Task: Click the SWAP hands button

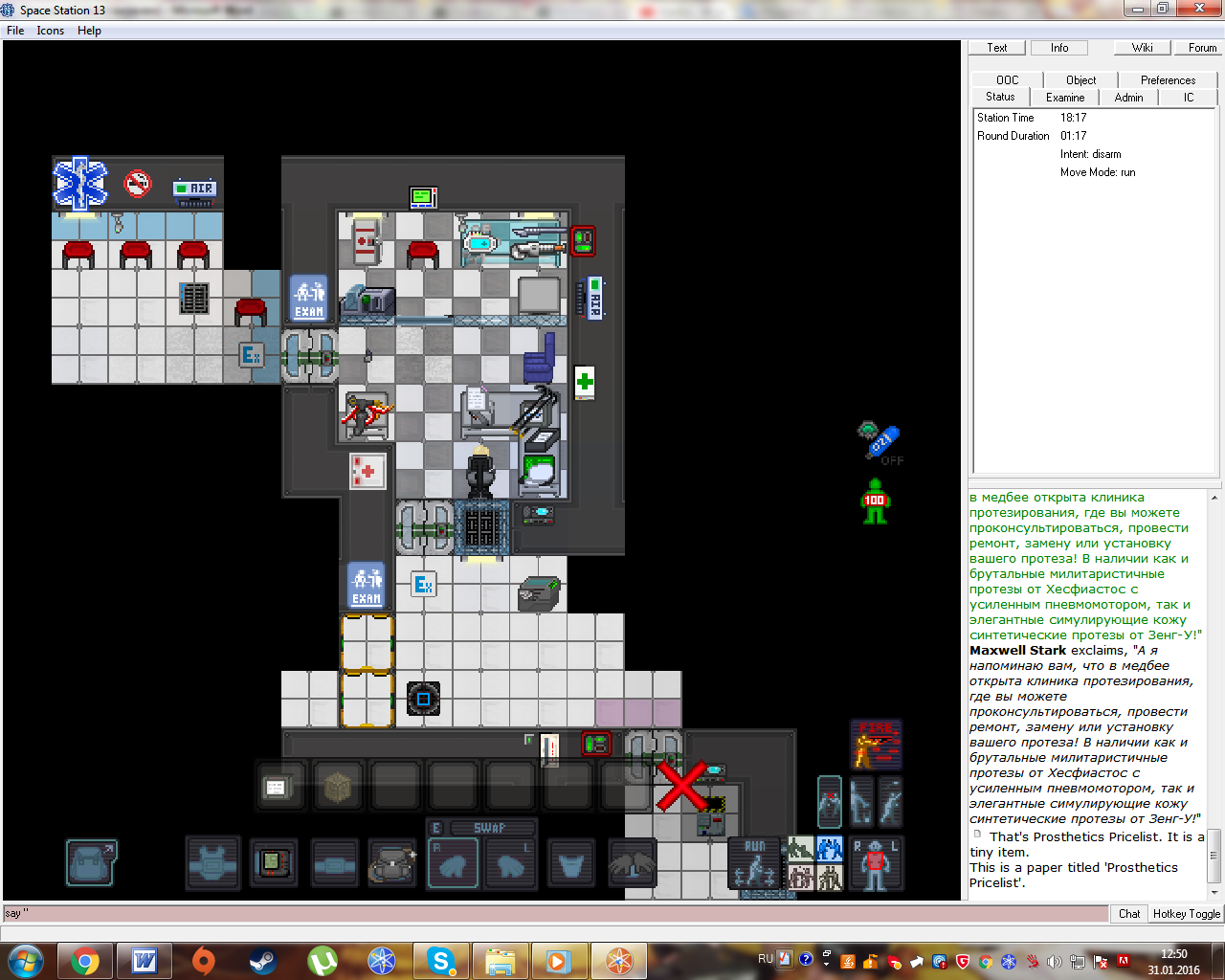Action: (490, 828)
